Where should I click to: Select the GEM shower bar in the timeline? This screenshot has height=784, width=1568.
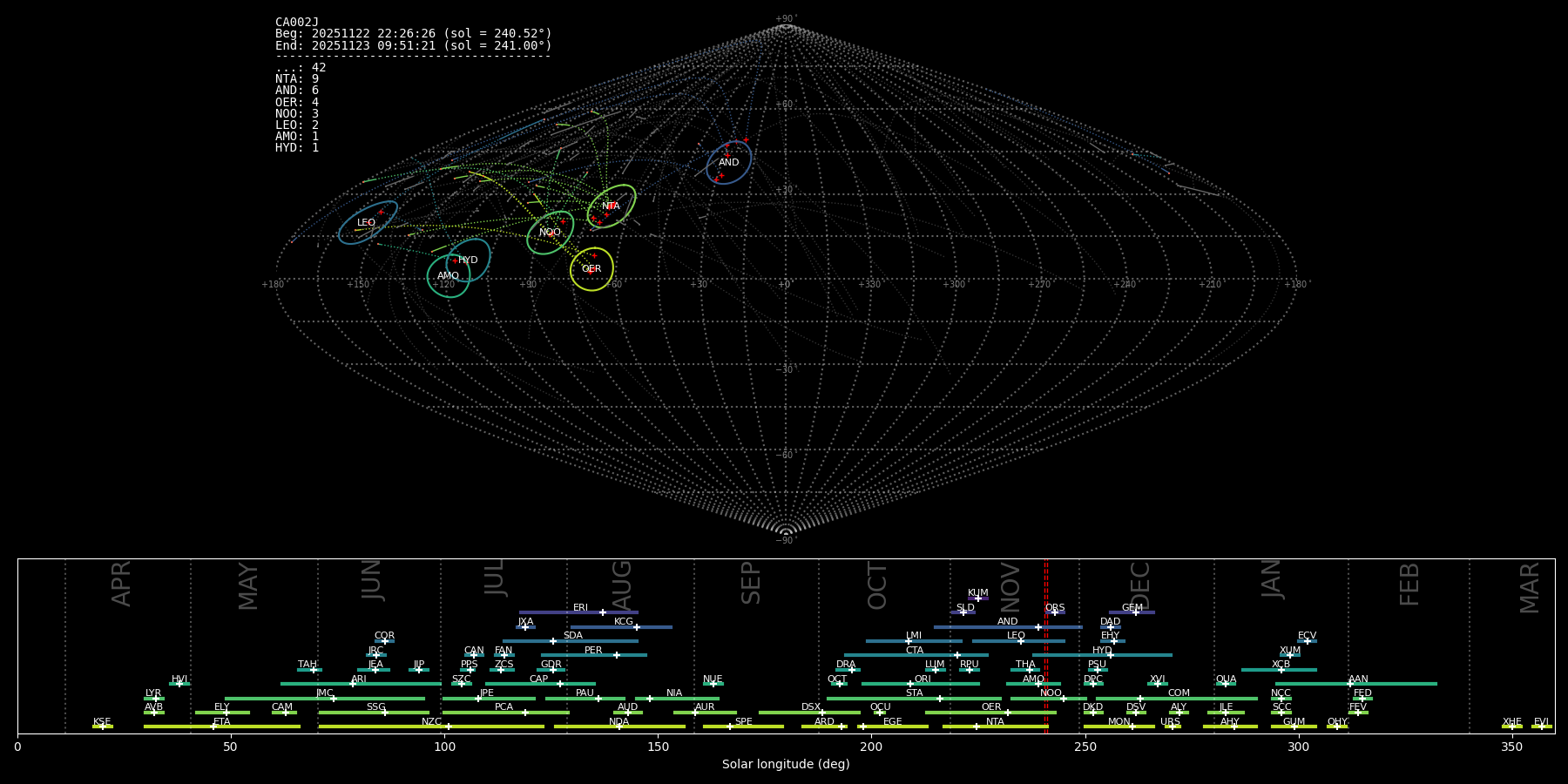pos(1132,612)
